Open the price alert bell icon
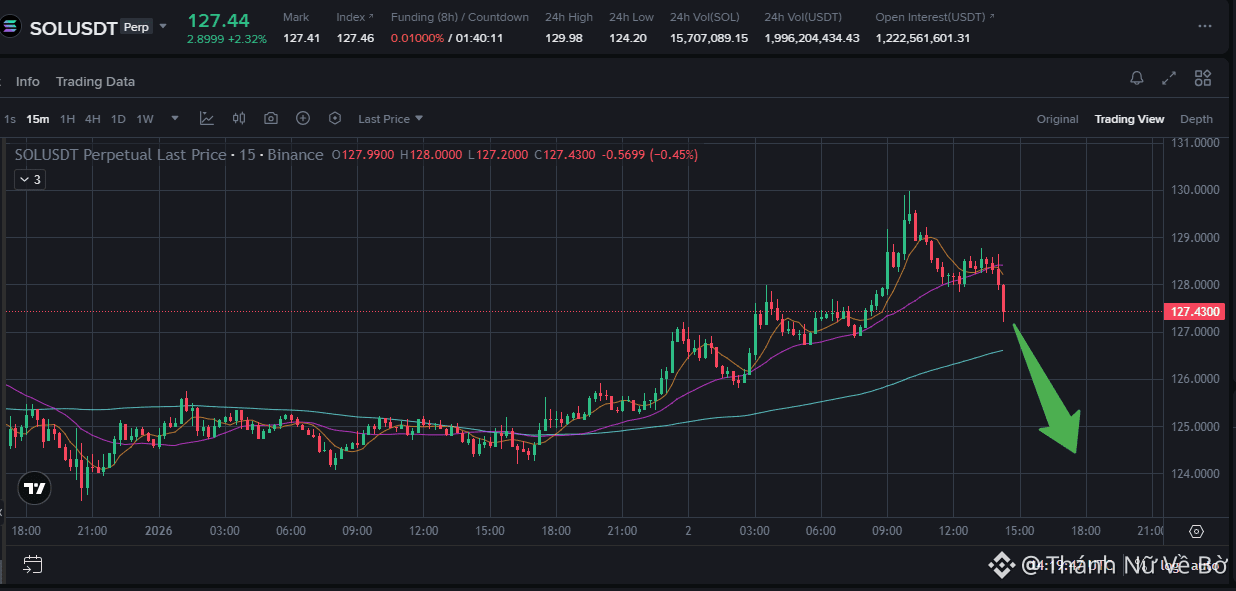The width and height of the screenshot is (1236, 591). [x=1137, y=78]
